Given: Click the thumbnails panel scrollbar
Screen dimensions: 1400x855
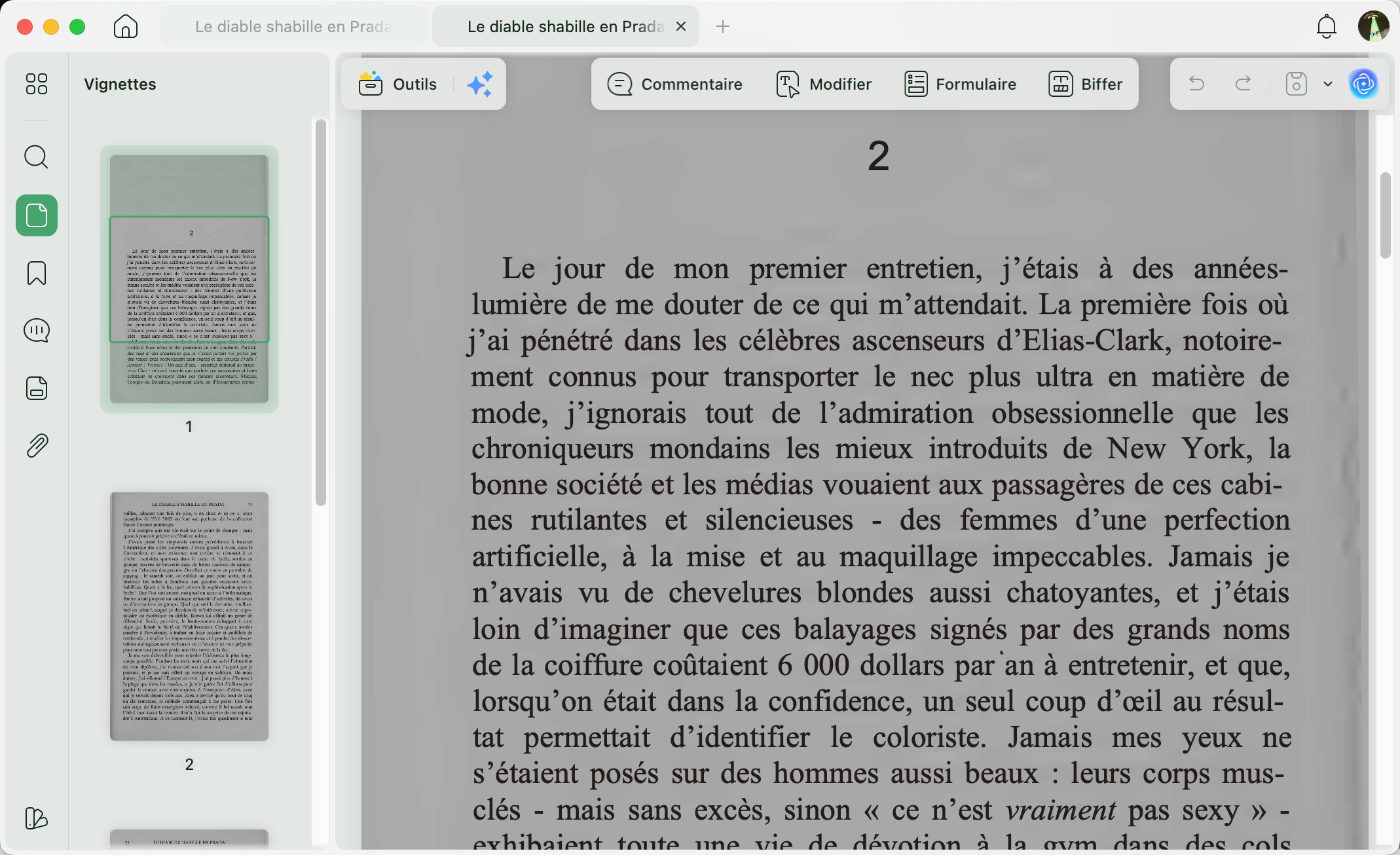Looking at the screenshot, I should (320, 313).
